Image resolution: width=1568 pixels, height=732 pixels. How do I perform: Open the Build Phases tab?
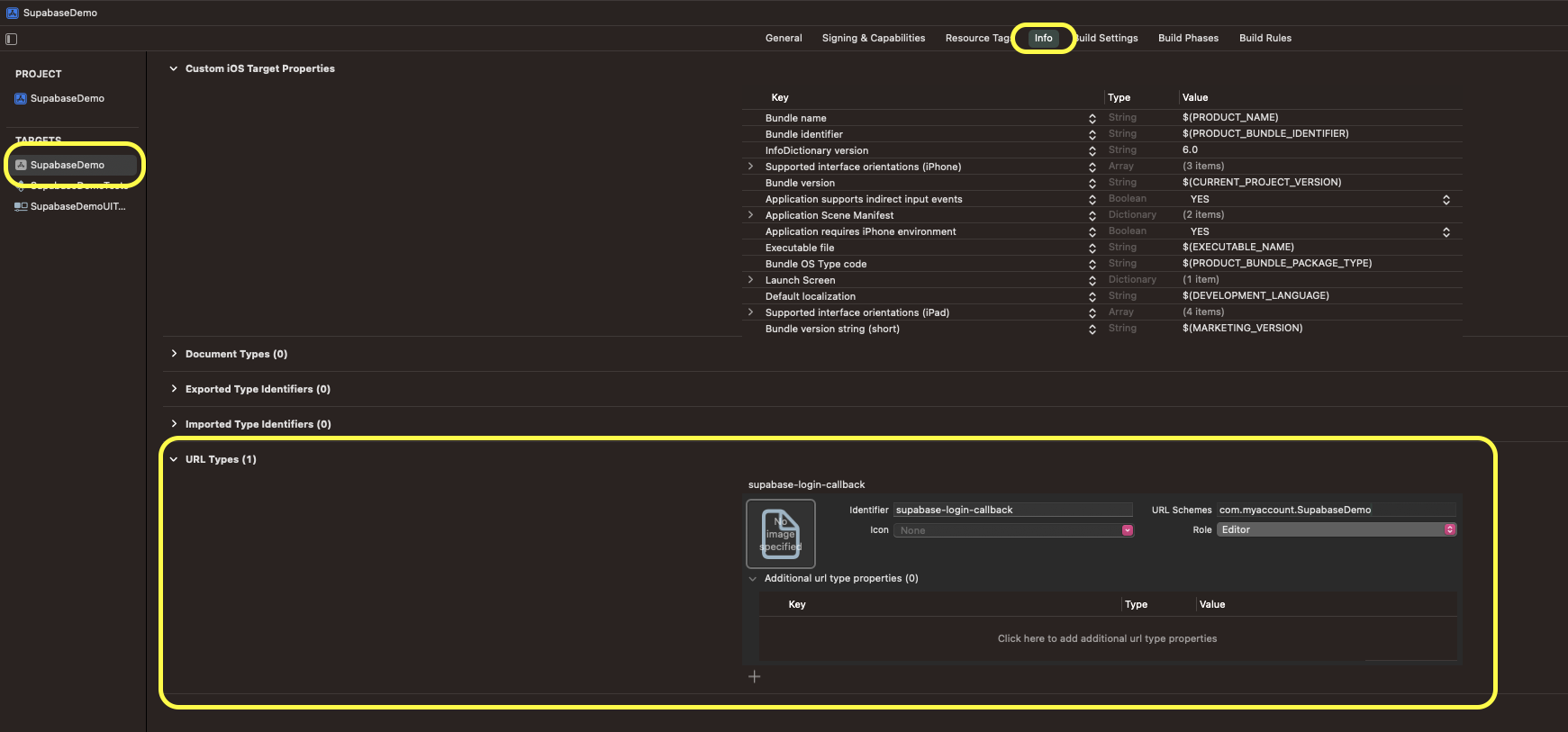[1188, 38]
